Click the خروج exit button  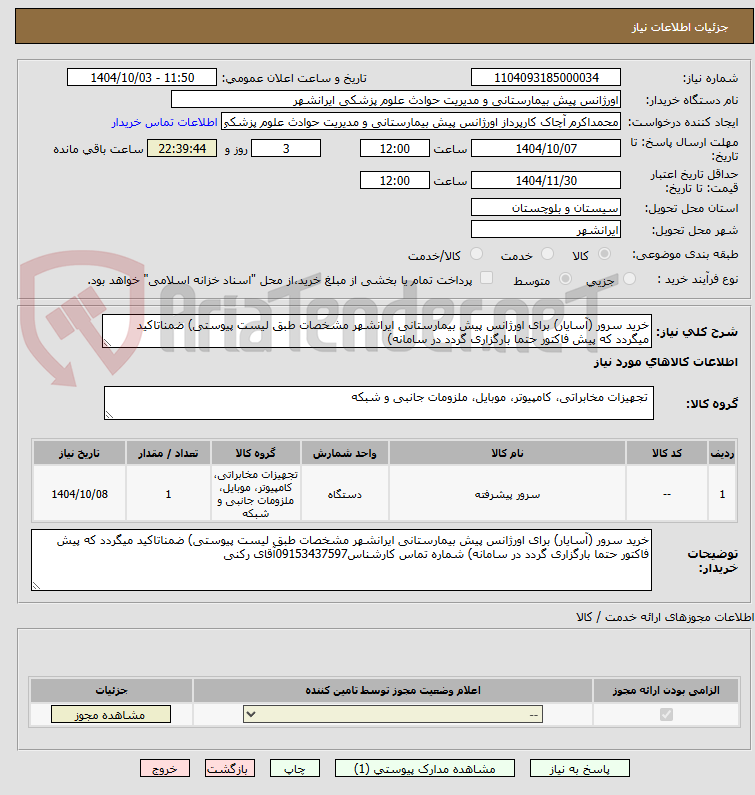pos(165,769)
